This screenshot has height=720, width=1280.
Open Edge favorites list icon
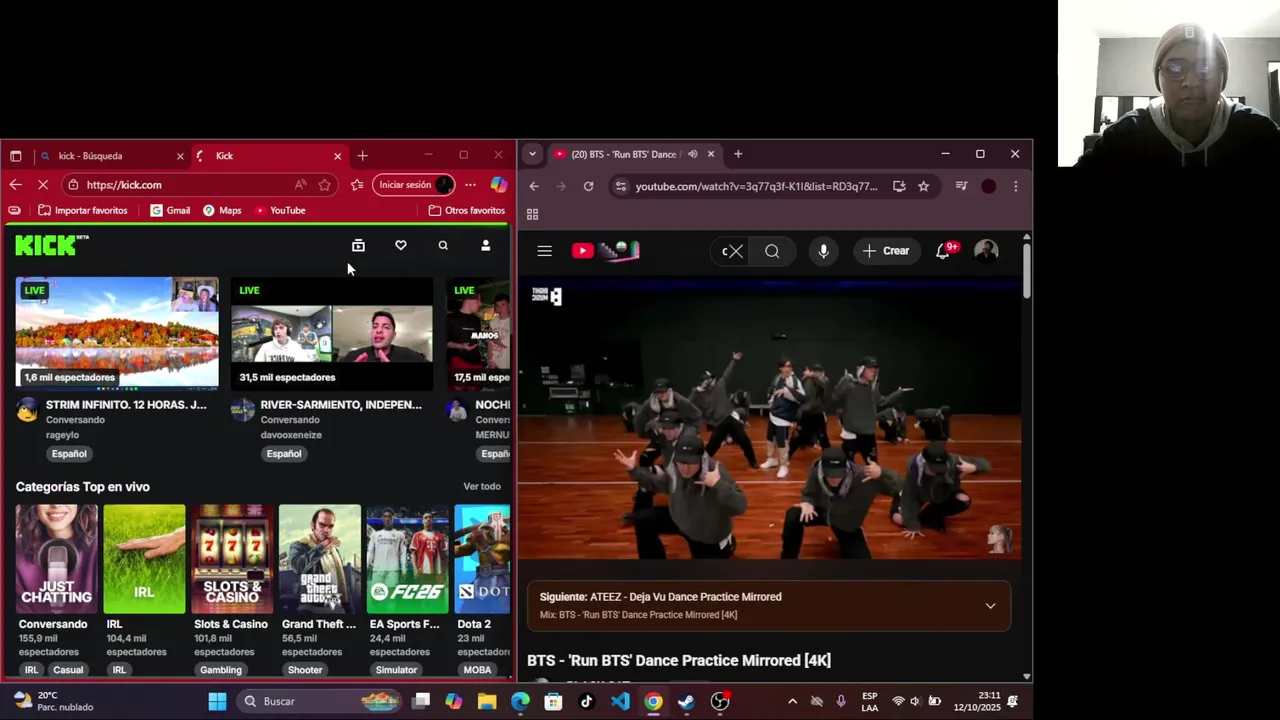[357, 185]
